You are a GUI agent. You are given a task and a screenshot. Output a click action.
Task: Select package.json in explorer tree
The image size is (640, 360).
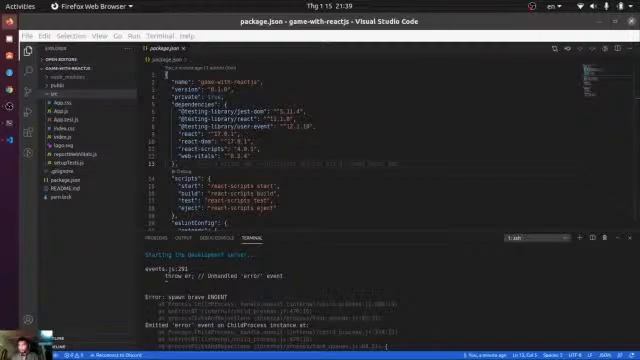tap(65, 180)
